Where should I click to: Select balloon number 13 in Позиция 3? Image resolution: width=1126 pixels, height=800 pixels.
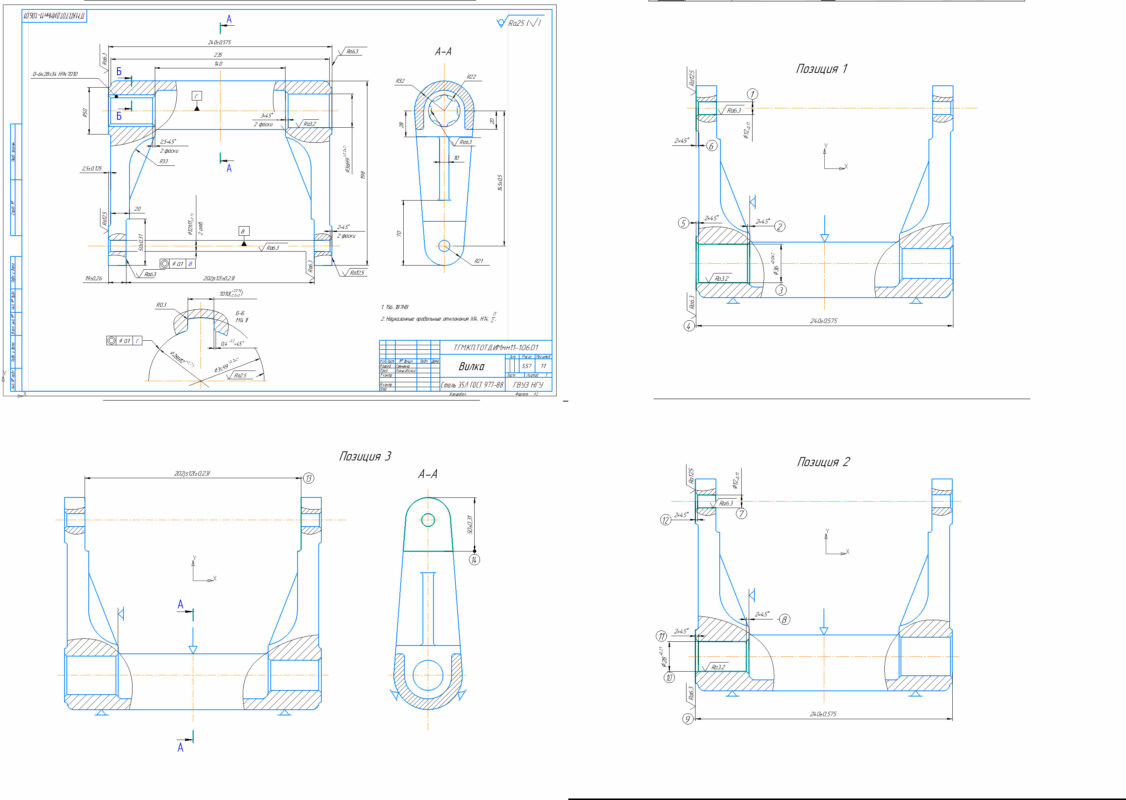click(310, 478)
